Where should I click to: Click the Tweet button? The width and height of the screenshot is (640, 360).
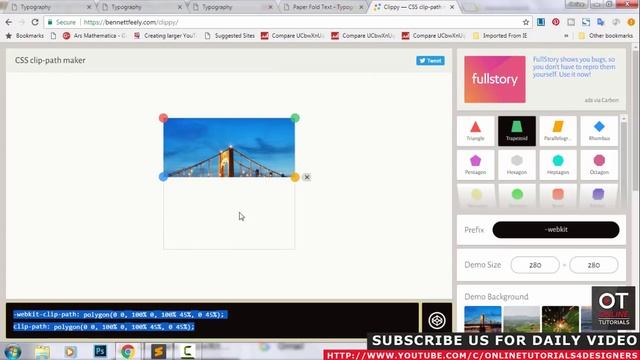430,60
